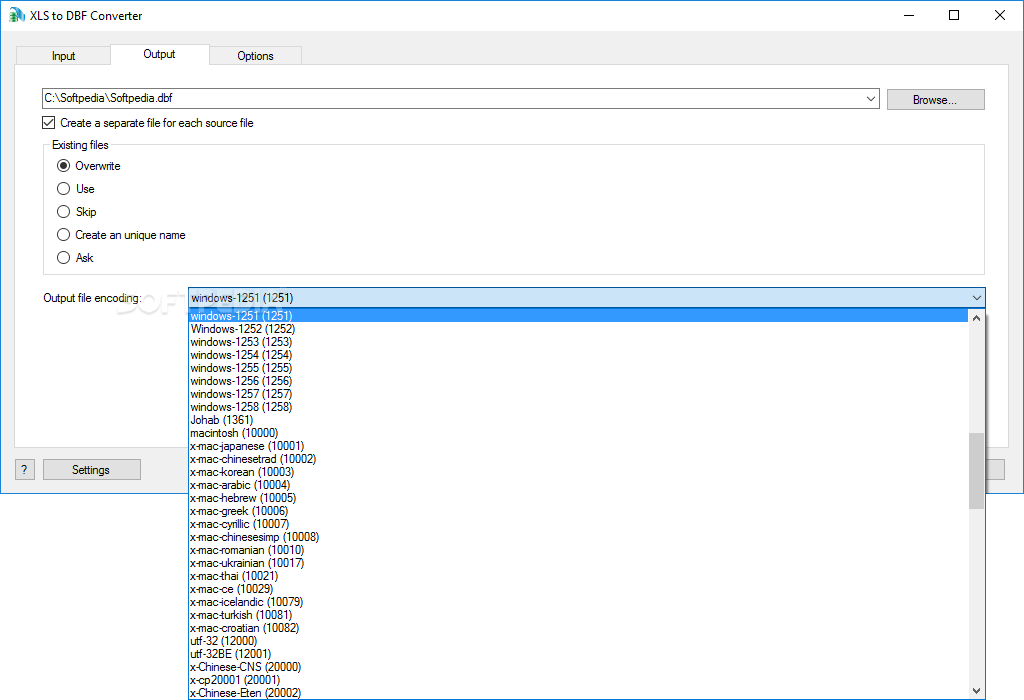Click the question mark help button
Screen dimensions: 1024x700
[24, 469]
